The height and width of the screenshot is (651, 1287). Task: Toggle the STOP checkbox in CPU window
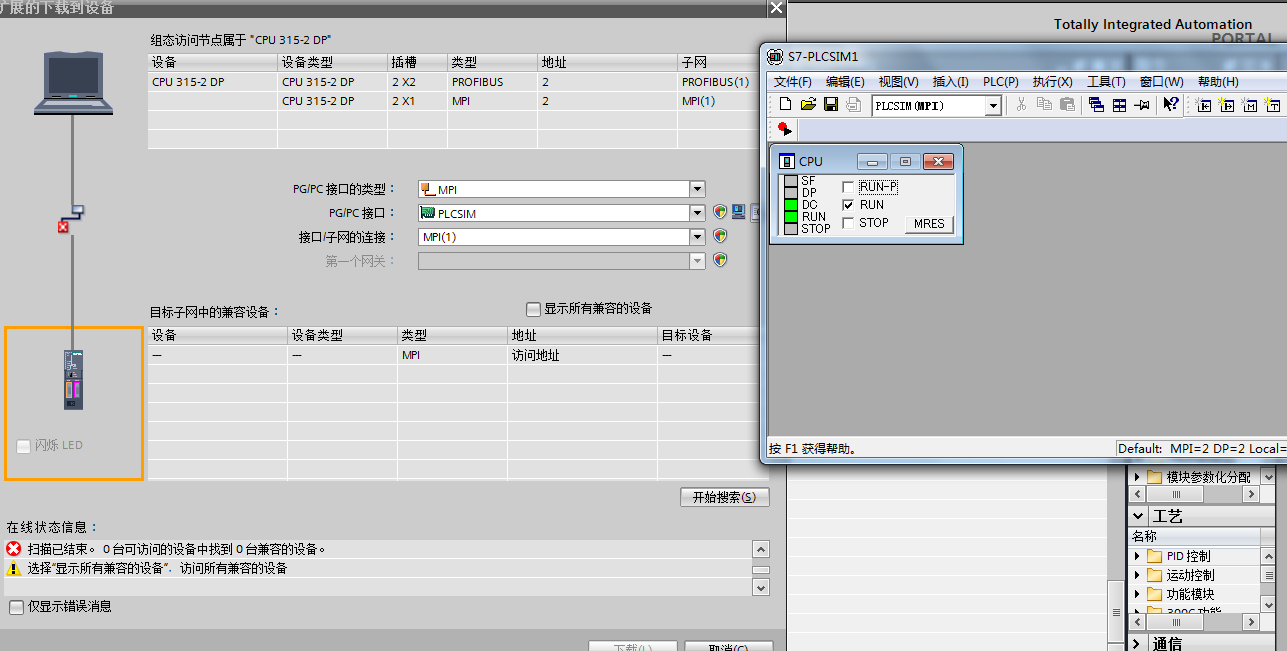click(848, 223)
